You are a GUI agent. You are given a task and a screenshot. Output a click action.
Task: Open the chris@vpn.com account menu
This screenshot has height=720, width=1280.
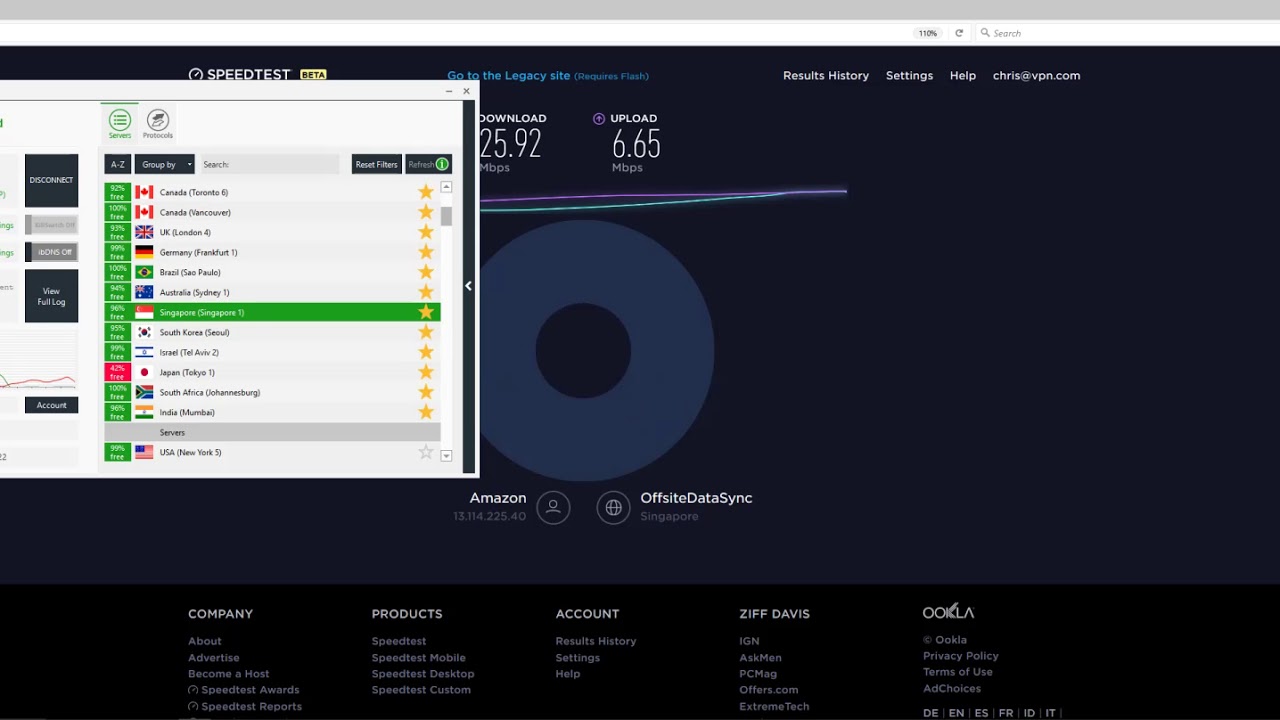pyautogui.click(x=1036, y=75)
